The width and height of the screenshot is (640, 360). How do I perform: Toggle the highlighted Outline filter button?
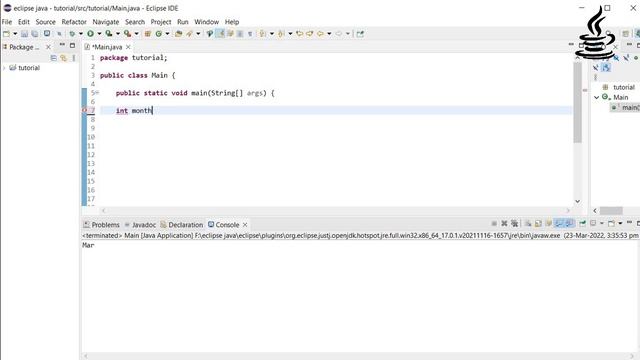click(x=606, y=68)
